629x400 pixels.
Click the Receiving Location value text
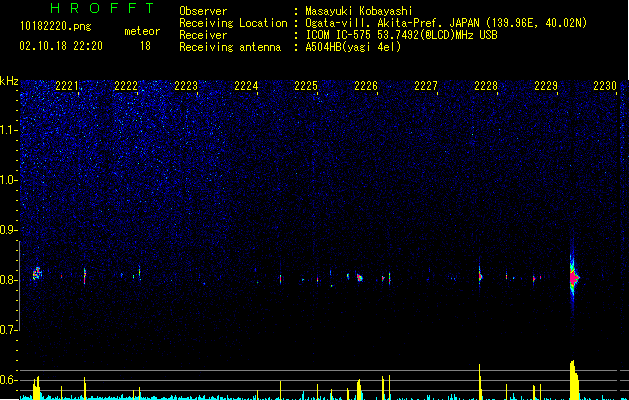point(446,23)
